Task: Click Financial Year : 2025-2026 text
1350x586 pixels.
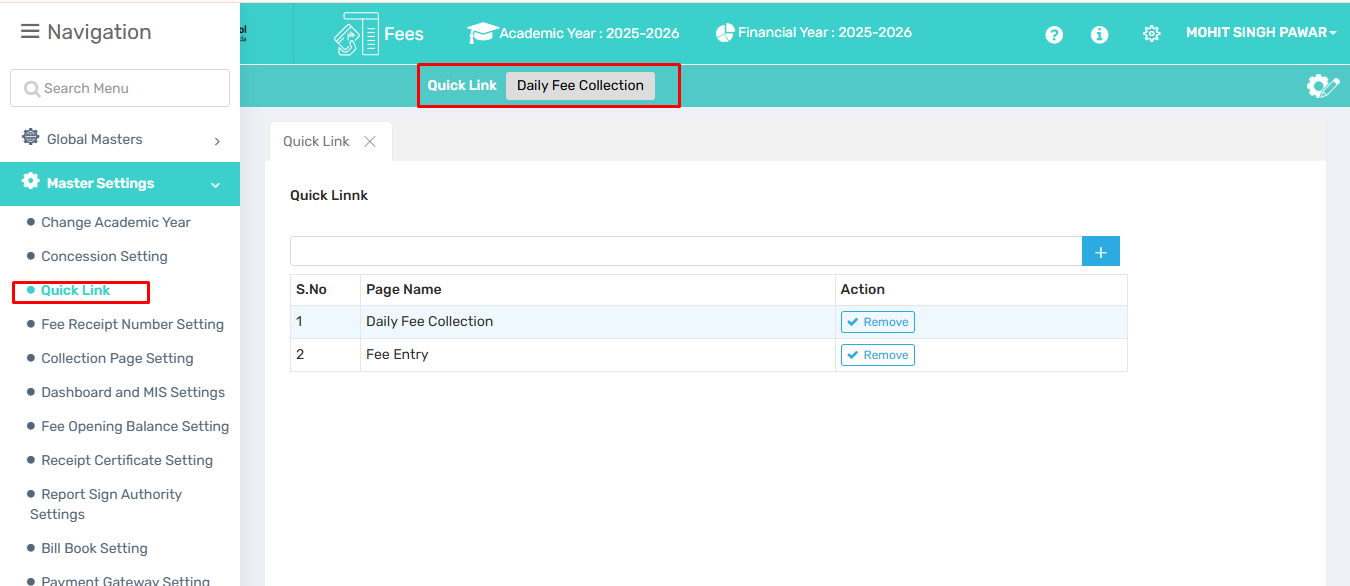Action: [x=825, y=33]
